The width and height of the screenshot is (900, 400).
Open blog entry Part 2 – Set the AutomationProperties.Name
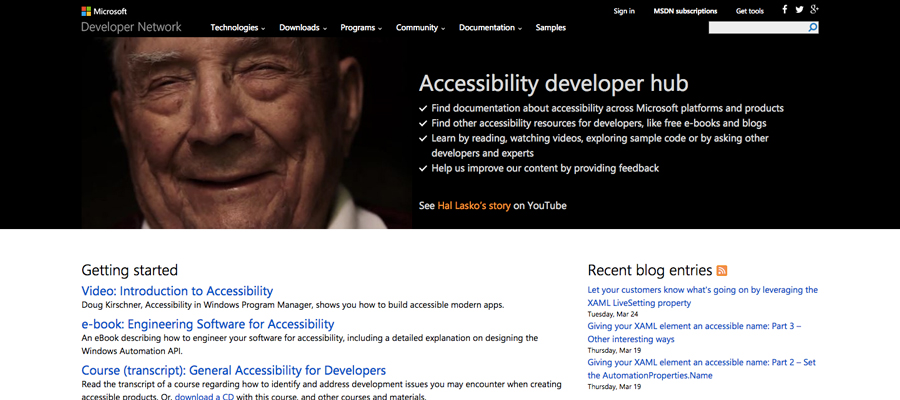[701, 369]
